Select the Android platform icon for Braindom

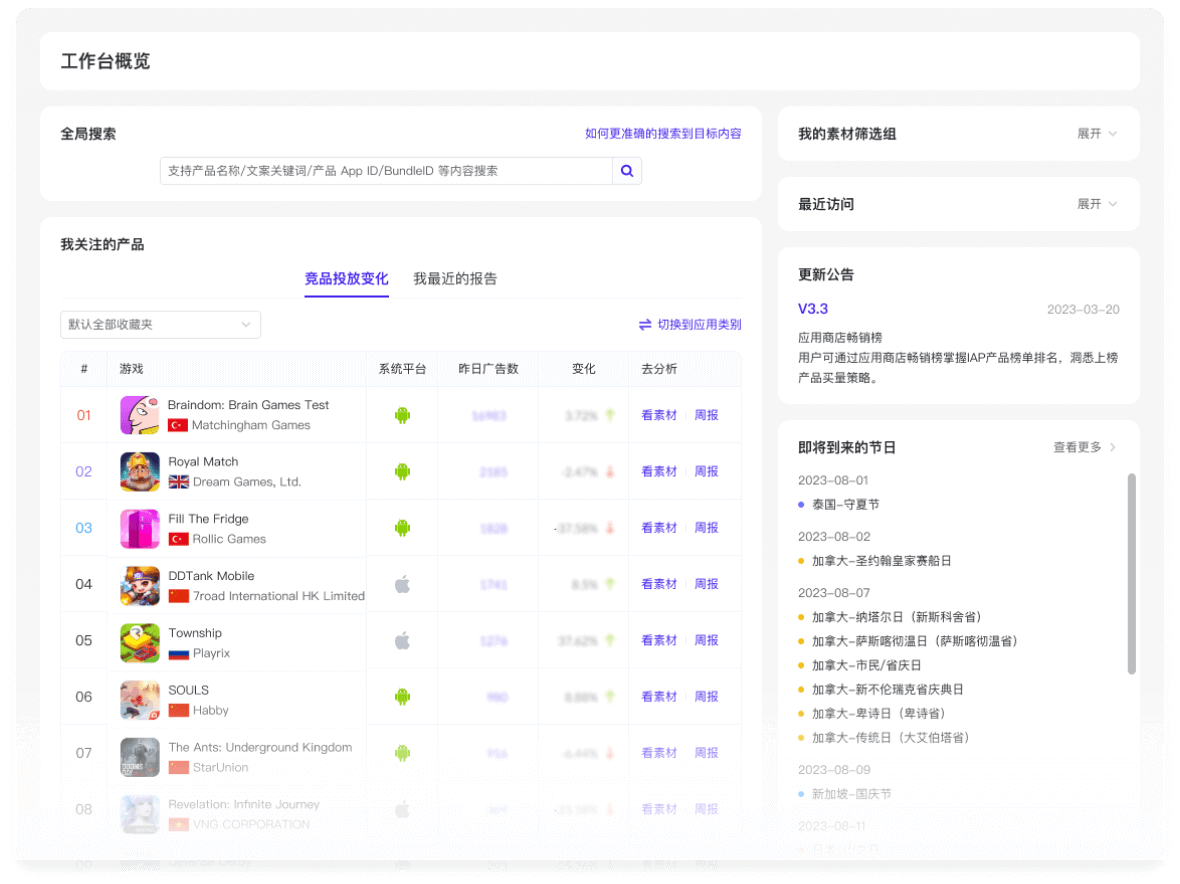(x=401, y=414)
